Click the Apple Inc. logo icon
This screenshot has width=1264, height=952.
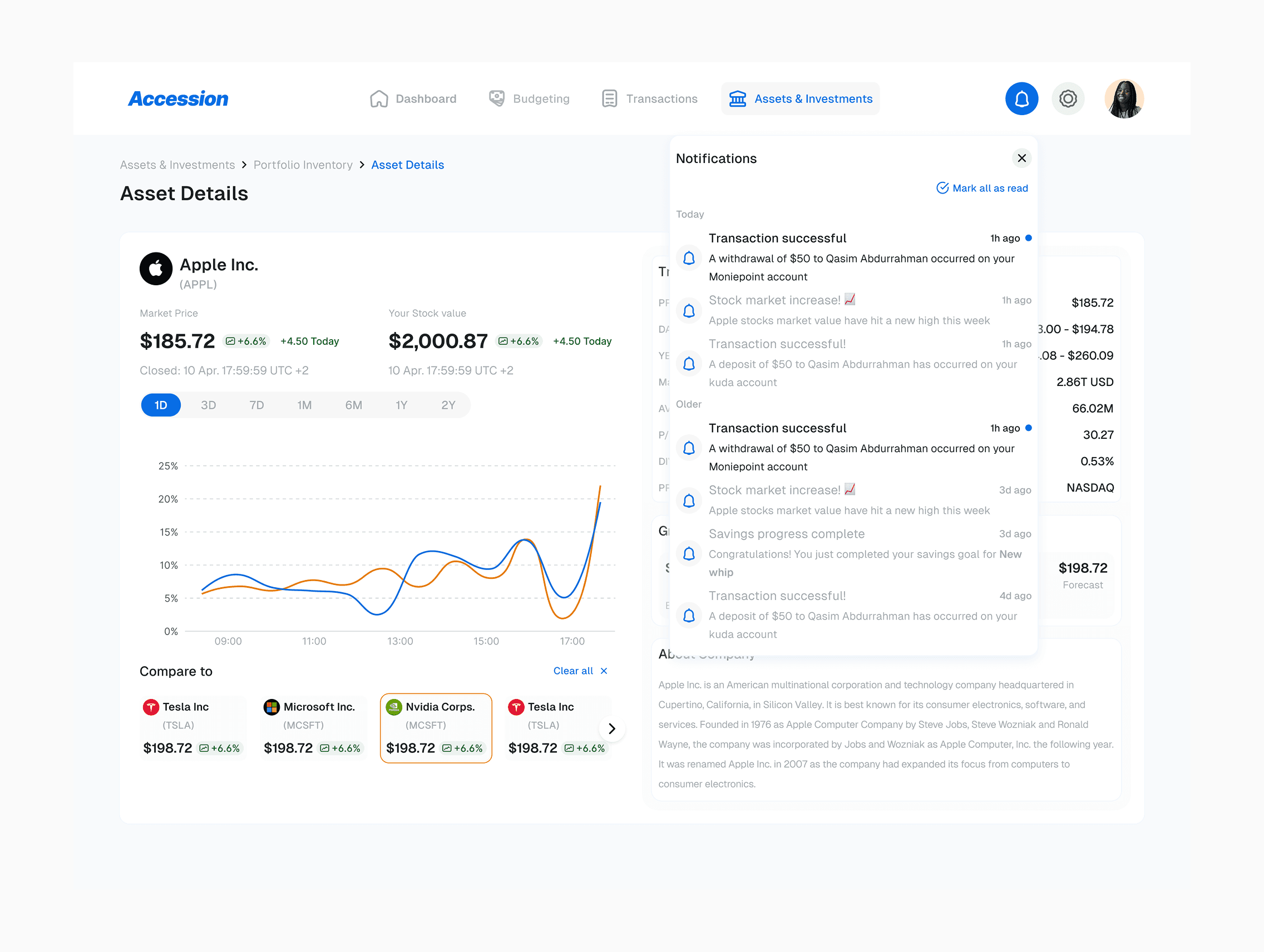point(156,269)
